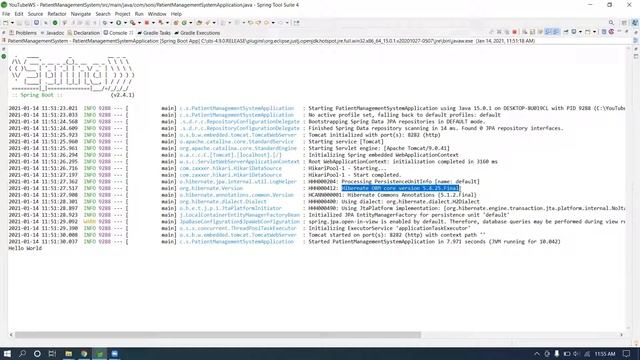Select the perspective icon at far top right
This screenshot has width=640, height=360.
tap(635, 23)
